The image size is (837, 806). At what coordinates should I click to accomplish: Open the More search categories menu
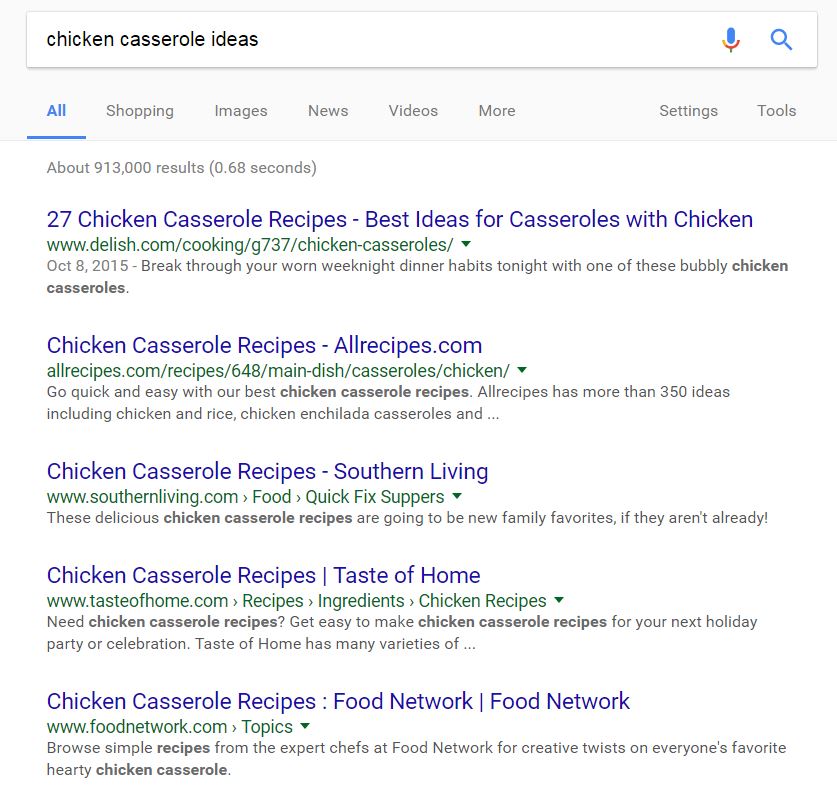497,110
